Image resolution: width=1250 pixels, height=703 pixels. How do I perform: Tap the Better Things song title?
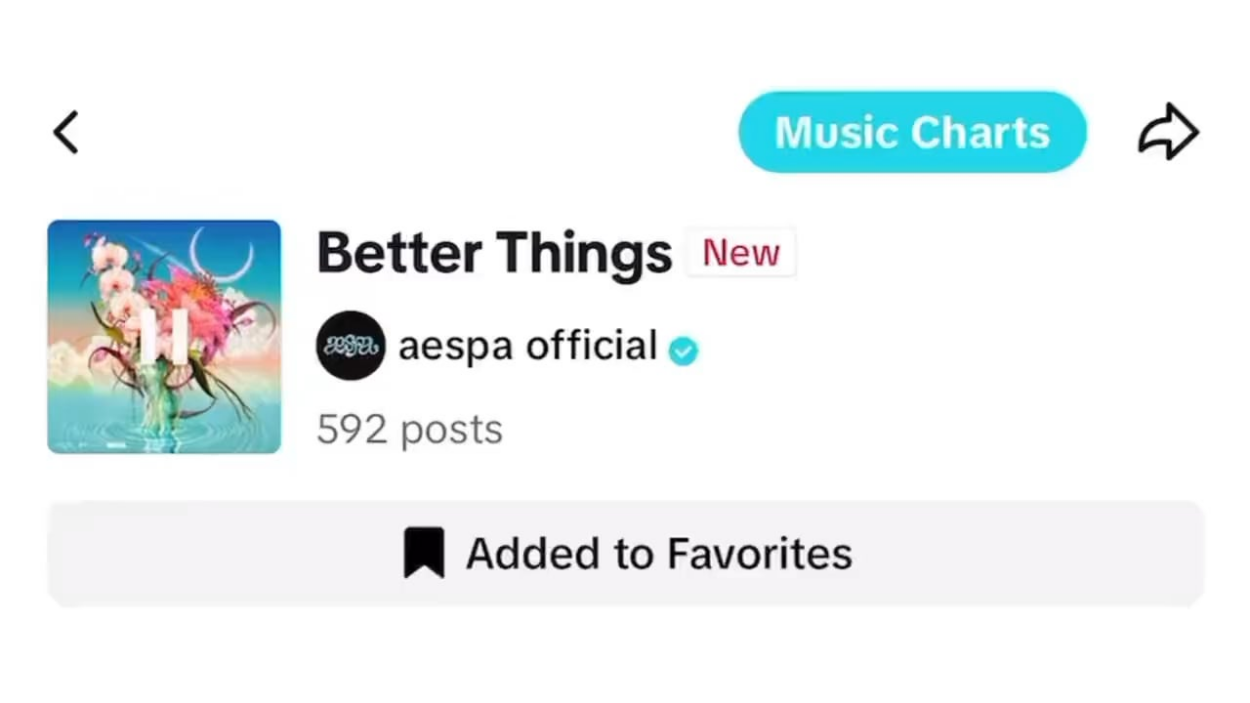492,252
